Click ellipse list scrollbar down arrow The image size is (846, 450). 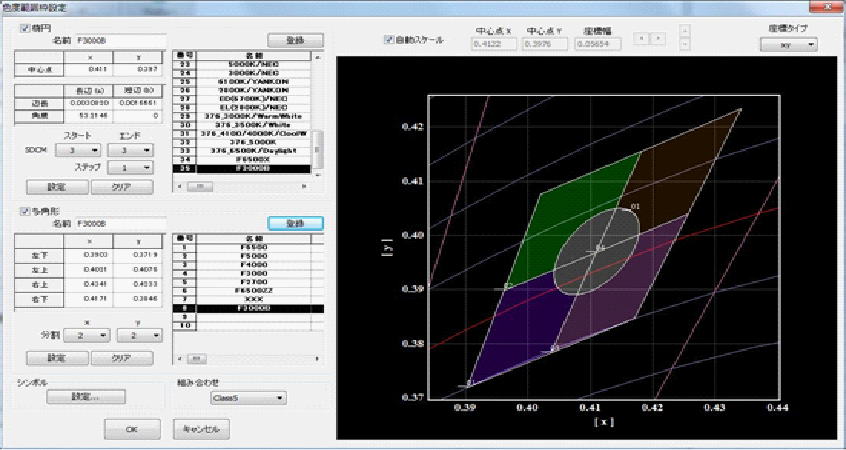point(318,173)
